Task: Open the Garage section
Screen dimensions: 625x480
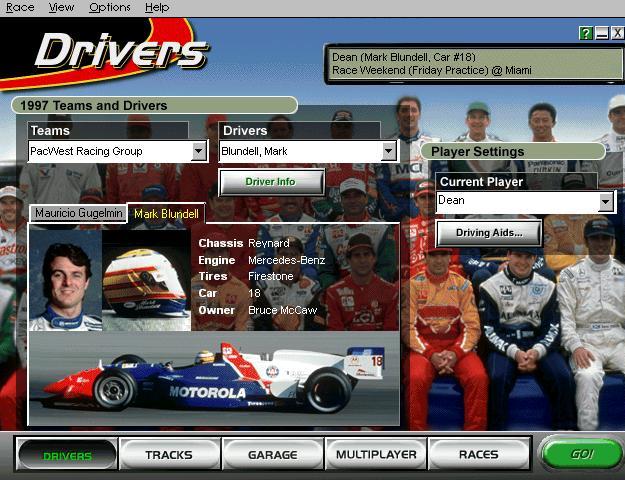Action: pyautogui.click(x=272, y=454)
